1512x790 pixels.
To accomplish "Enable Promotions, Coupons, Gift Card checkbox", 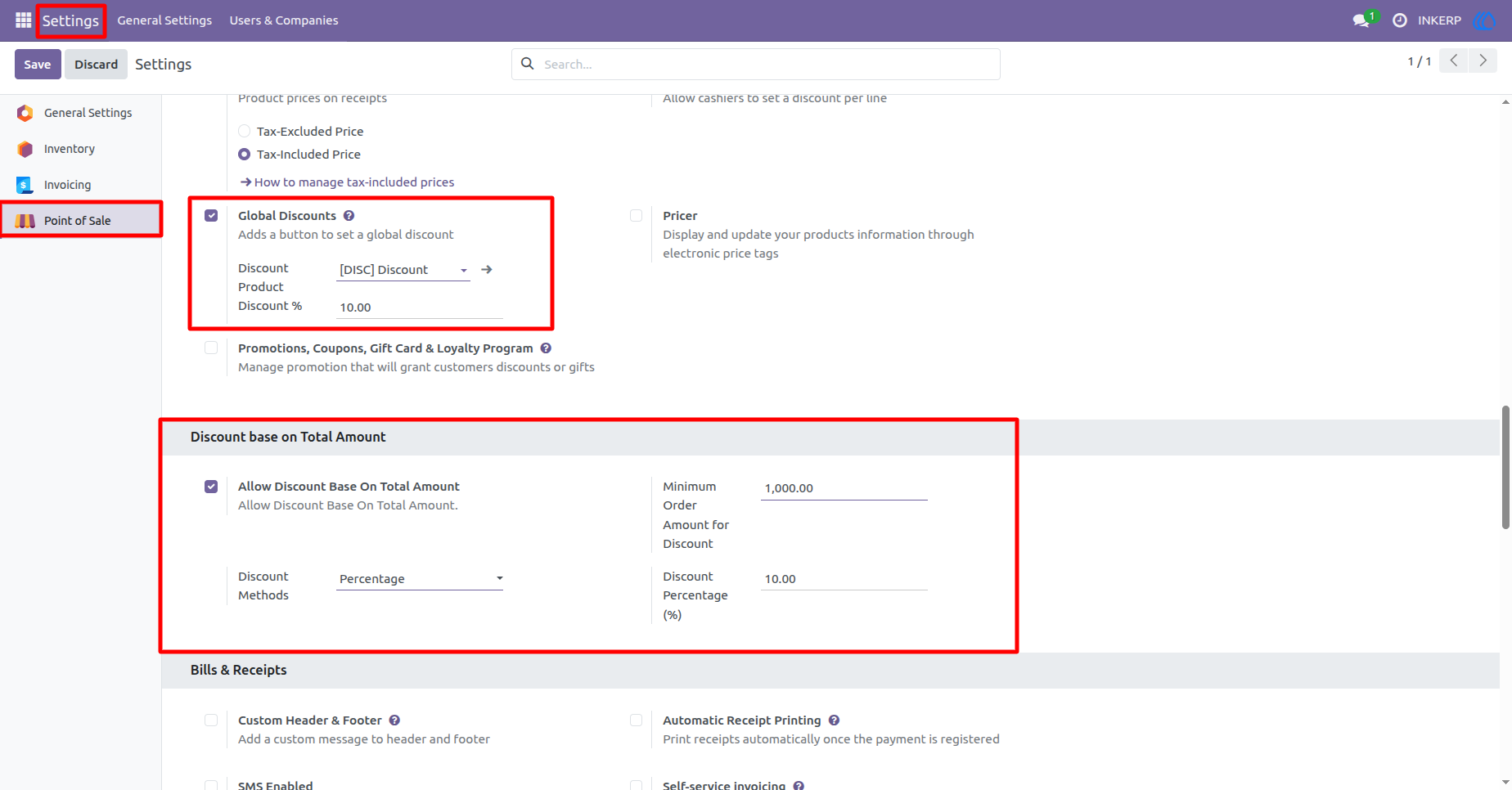I will click(x=211, y=348).
